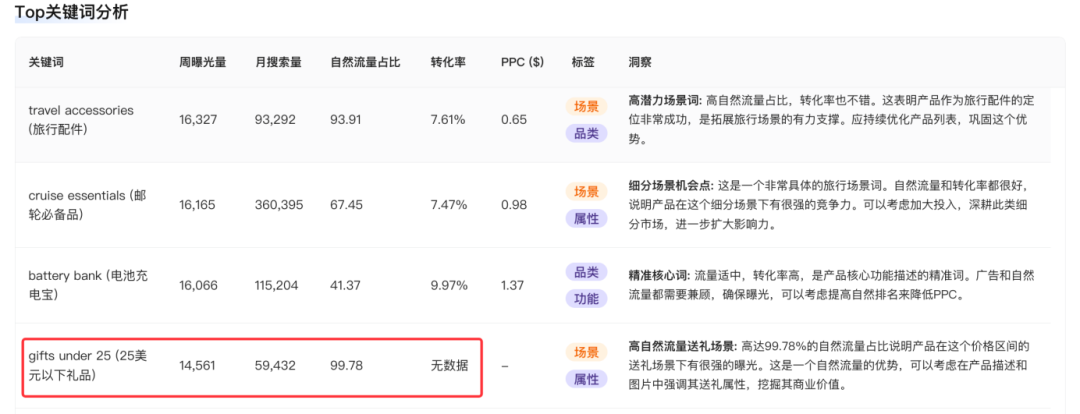Screen dimensions: 1080x414
Task: Click 品类 tag in travel accessories row
Action: click(x=587, y=134)
